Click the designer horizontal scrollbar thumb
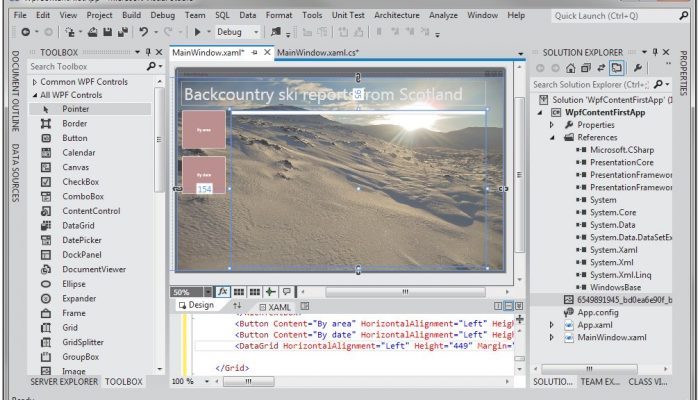This screenshot has height=400, width=700. tap(405, 292)
